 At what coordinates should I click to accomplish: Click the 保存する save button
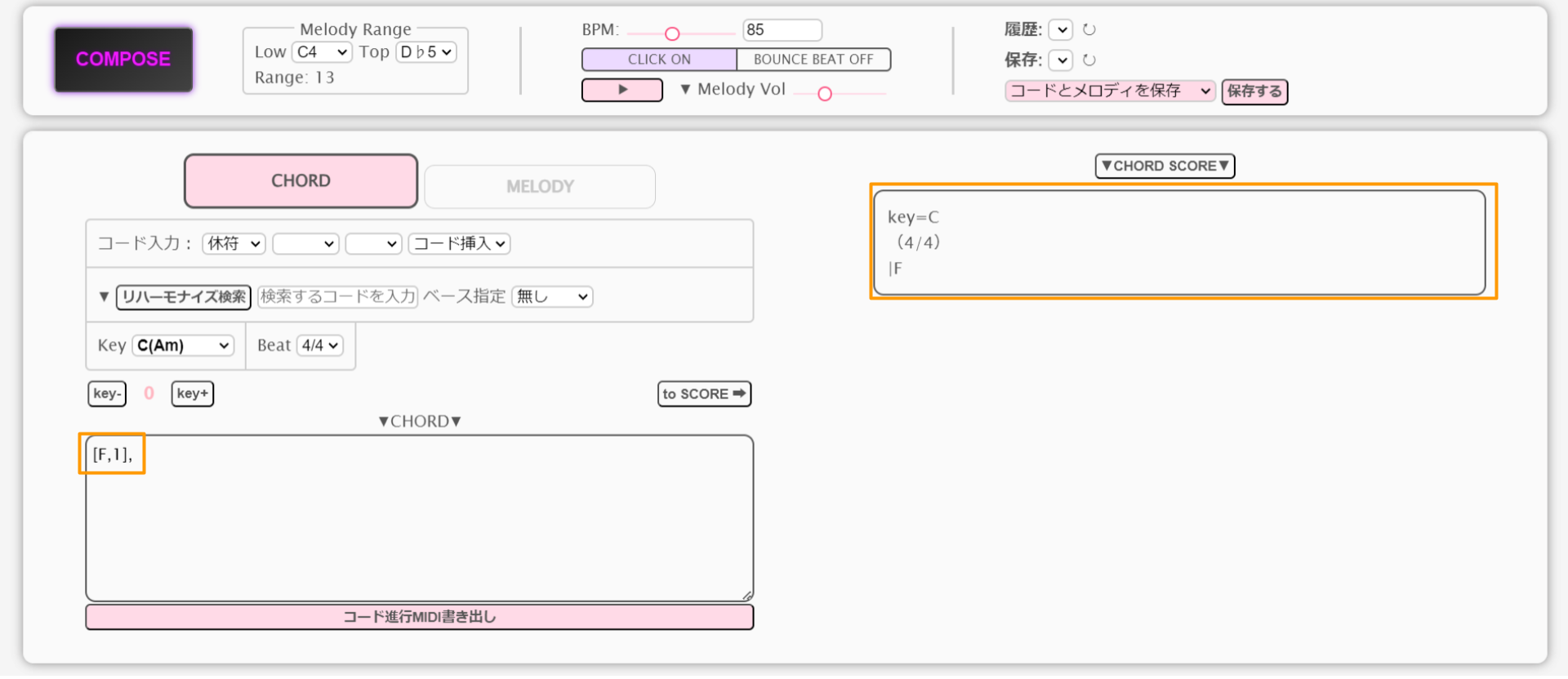1254,91
